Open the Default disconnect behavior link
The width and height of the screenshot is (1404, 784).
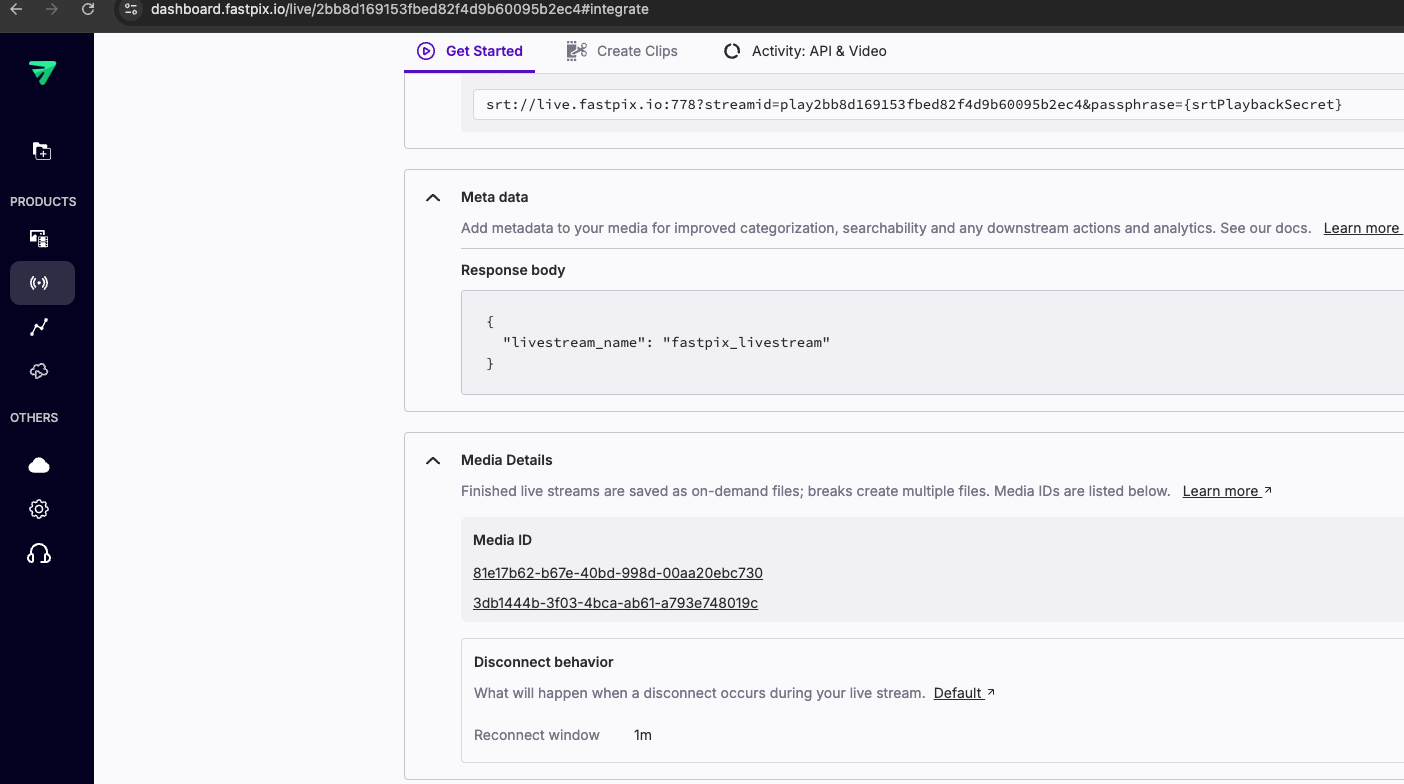958,693
